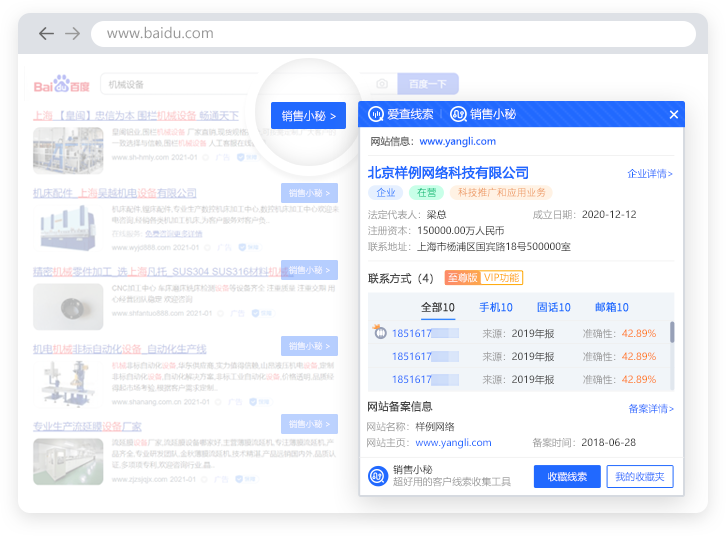Click 销售小秘 button beside 机床配件 result

pyautogui.click(x=309, y=193)
